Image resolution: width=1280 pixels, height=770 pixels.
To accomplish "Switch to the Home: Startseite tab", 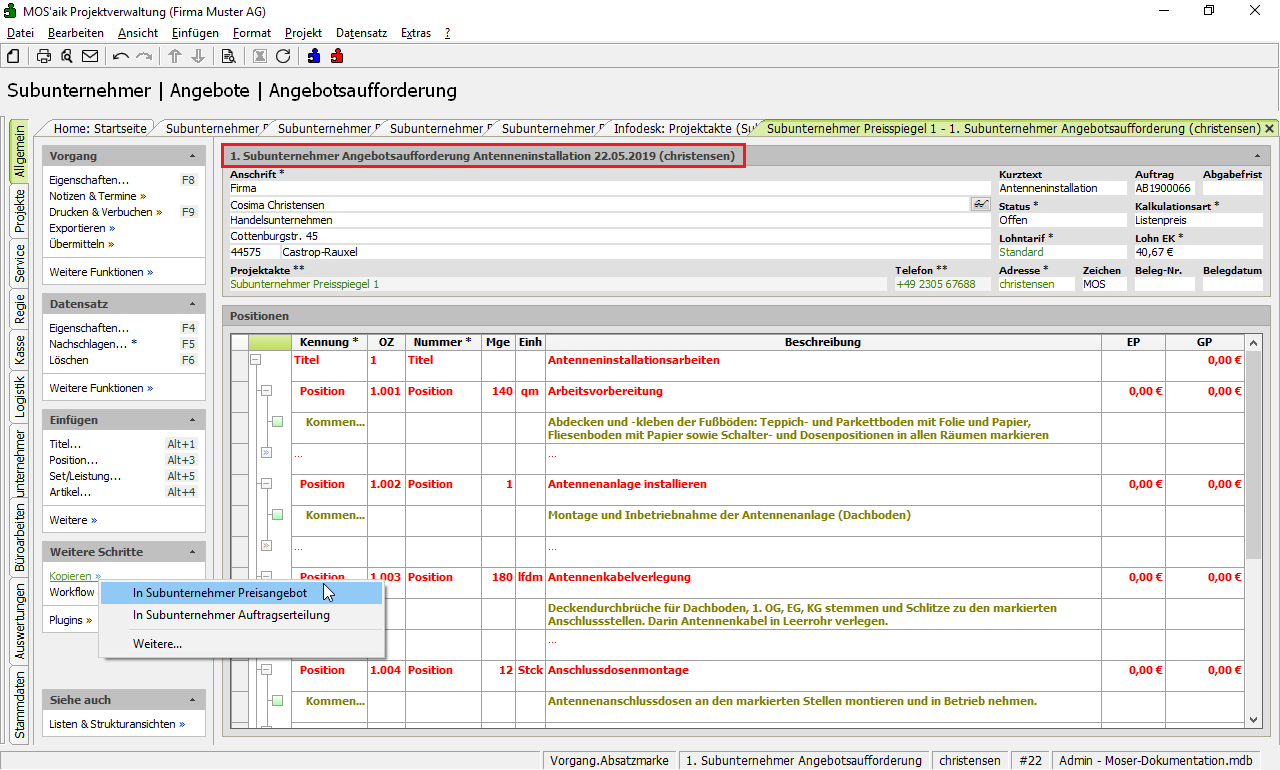I will (x=100, y=128).
